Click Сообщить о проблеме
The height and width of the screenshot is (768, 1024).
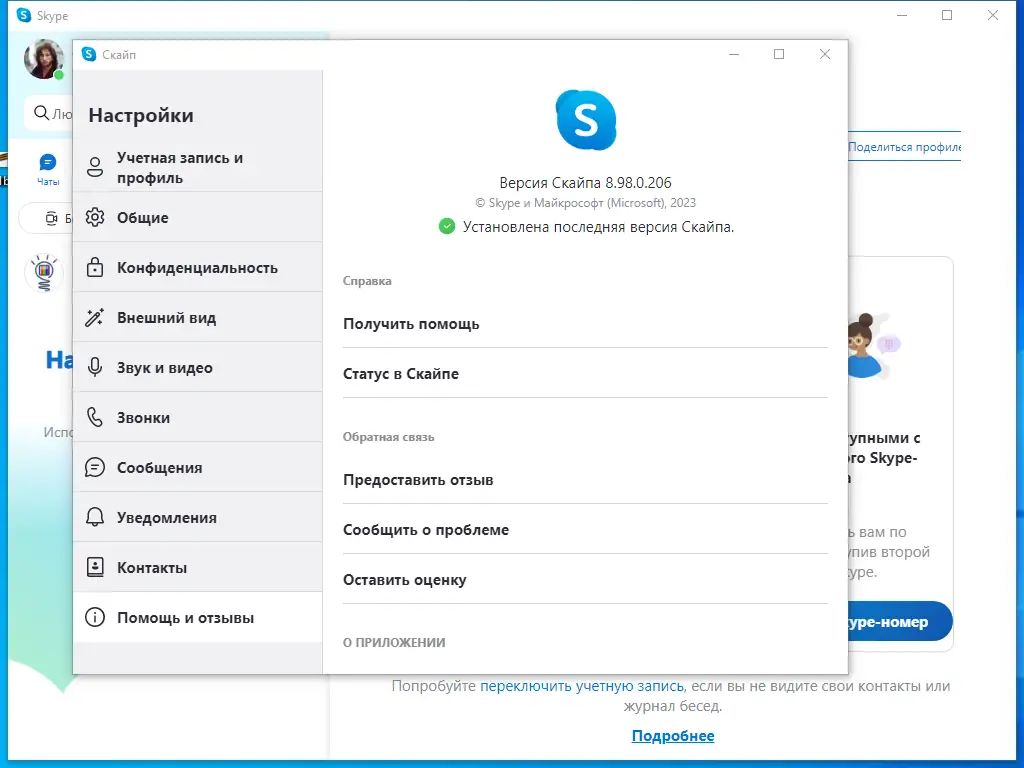pos(585,530)
